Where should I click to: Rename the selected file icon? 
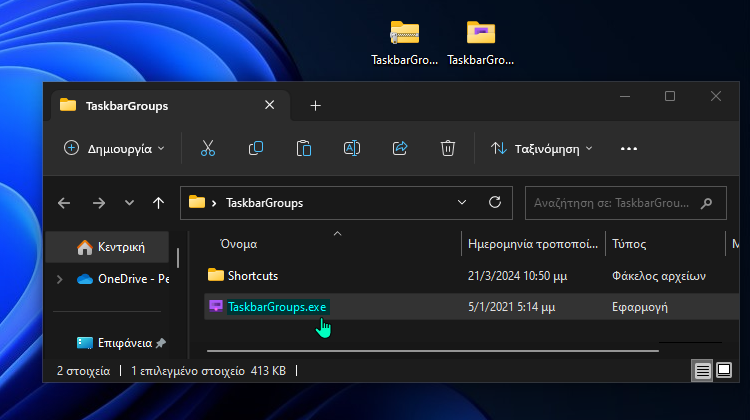pyautogui.click(x=352, y=148)
